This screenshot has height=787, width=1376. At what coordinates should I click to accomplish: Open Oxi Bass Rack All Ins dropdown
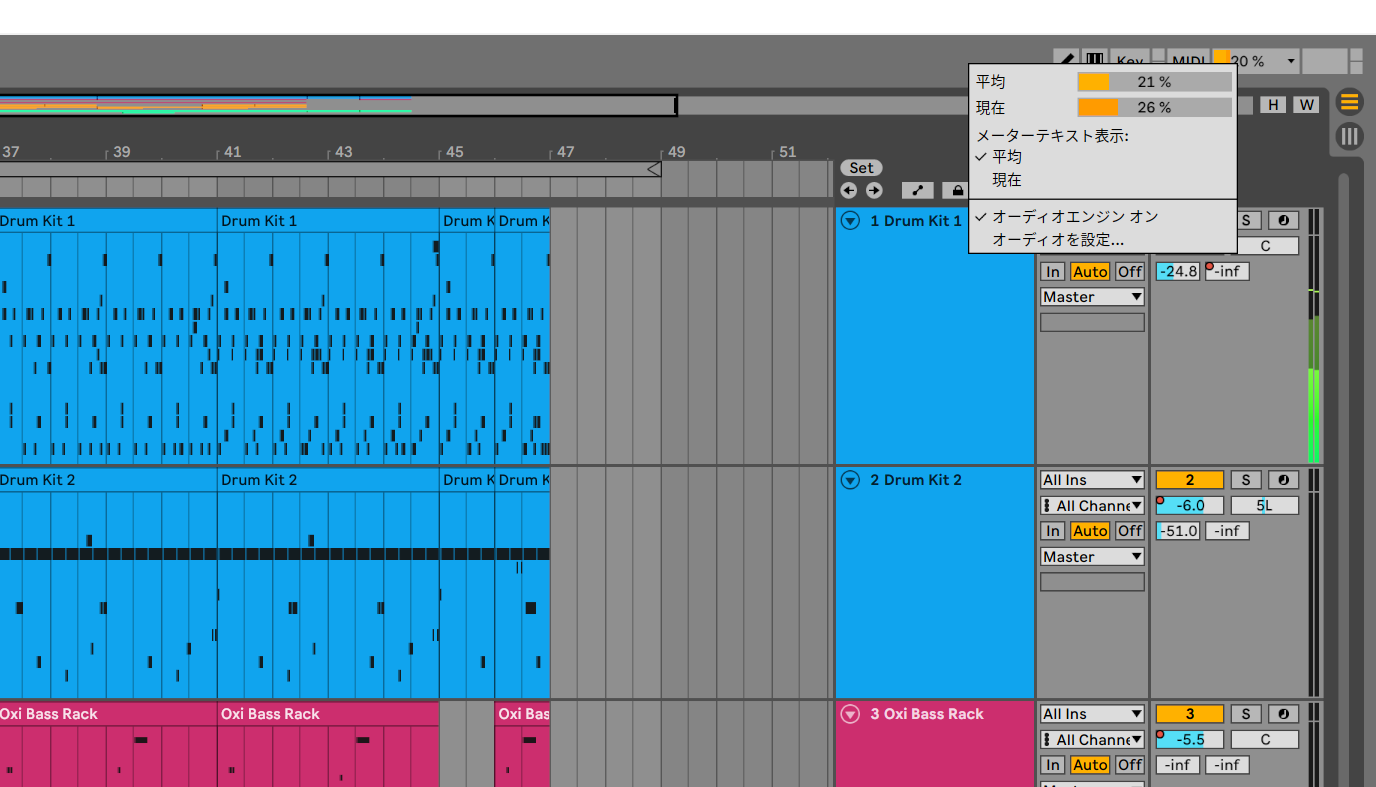pyautogui.click(x=1092, y=714)
